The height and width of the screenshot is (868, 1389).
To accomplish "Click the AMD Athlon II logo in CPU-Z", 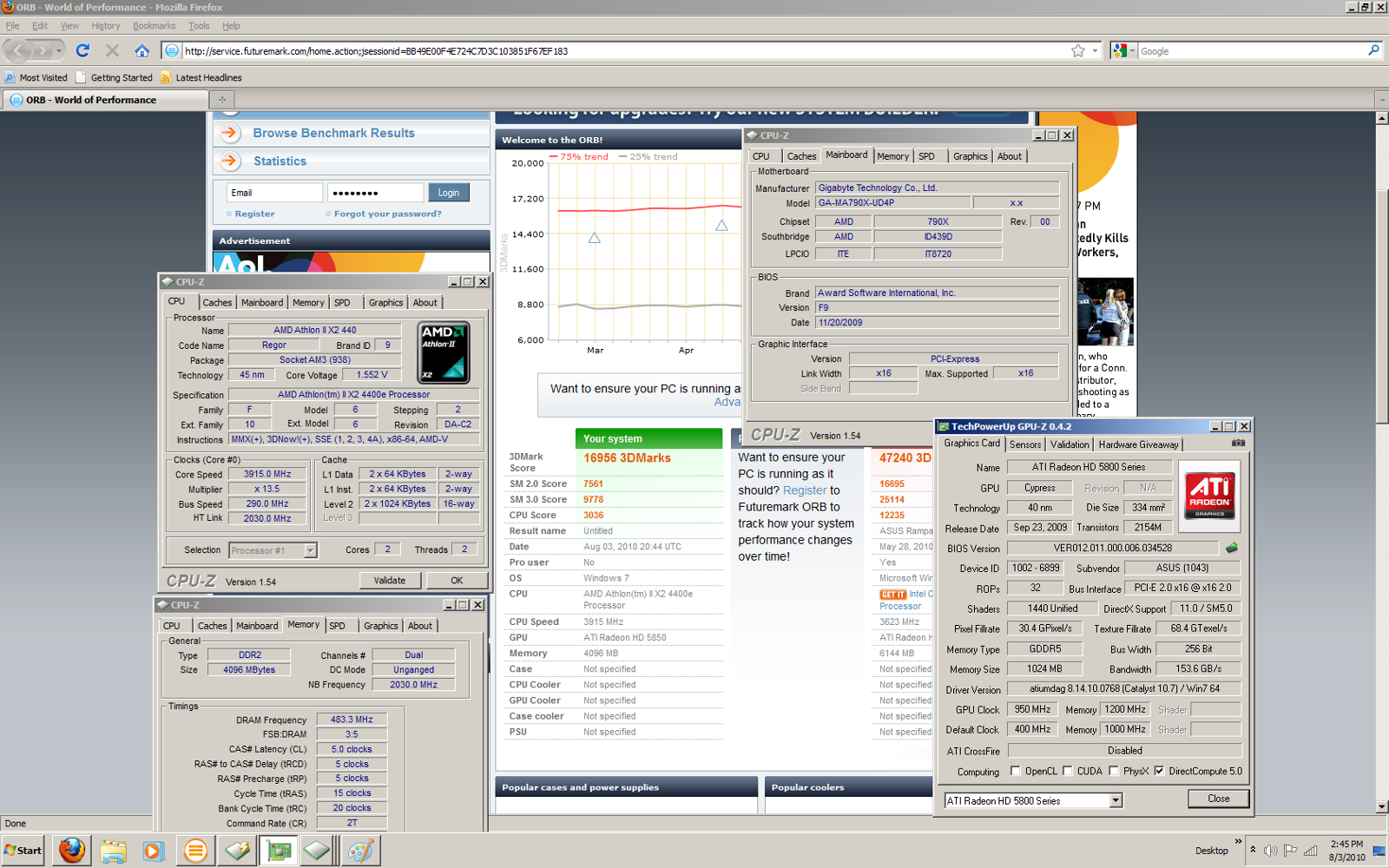I will pyautogui.click(x=444, y=352).
